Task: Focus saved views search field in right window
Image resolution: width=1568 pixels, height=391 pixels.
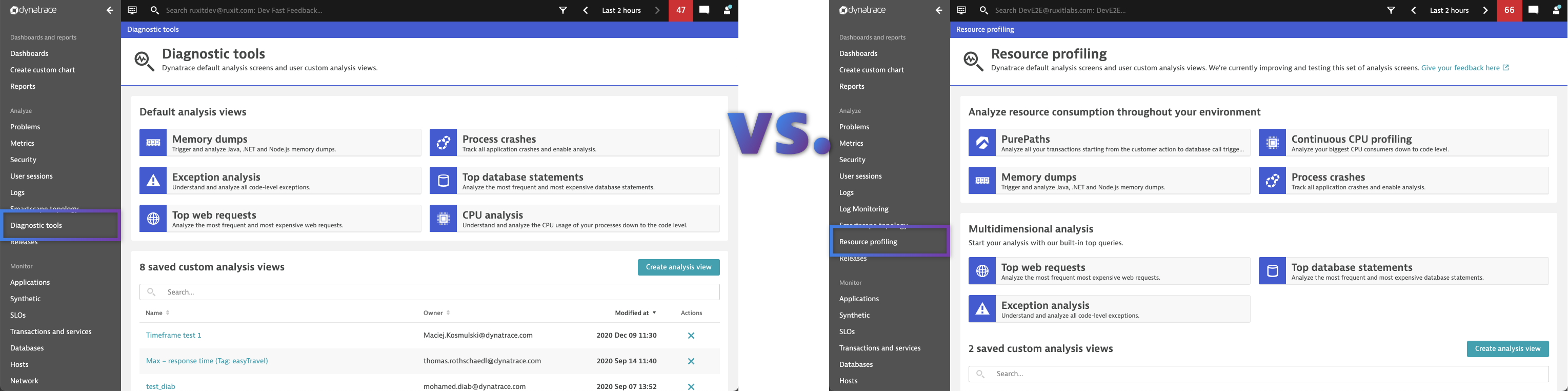Action: tap(1259, 374)
